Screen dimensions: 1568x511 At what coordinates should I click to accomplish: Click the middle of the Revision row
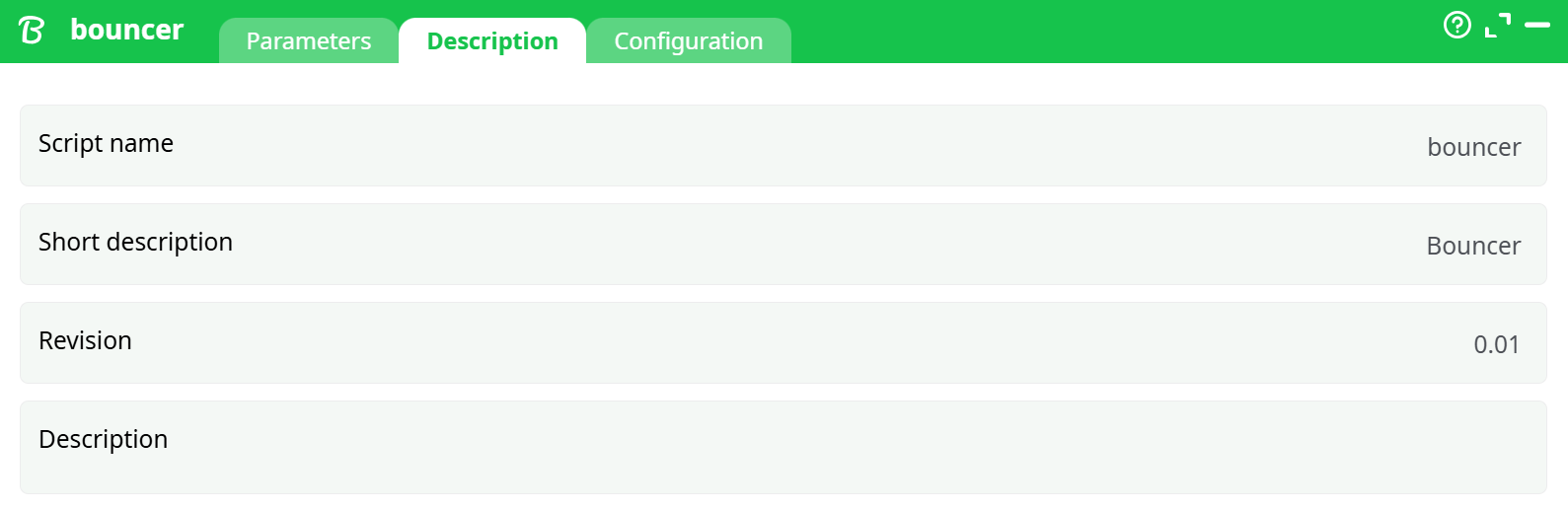coord(783,343)
